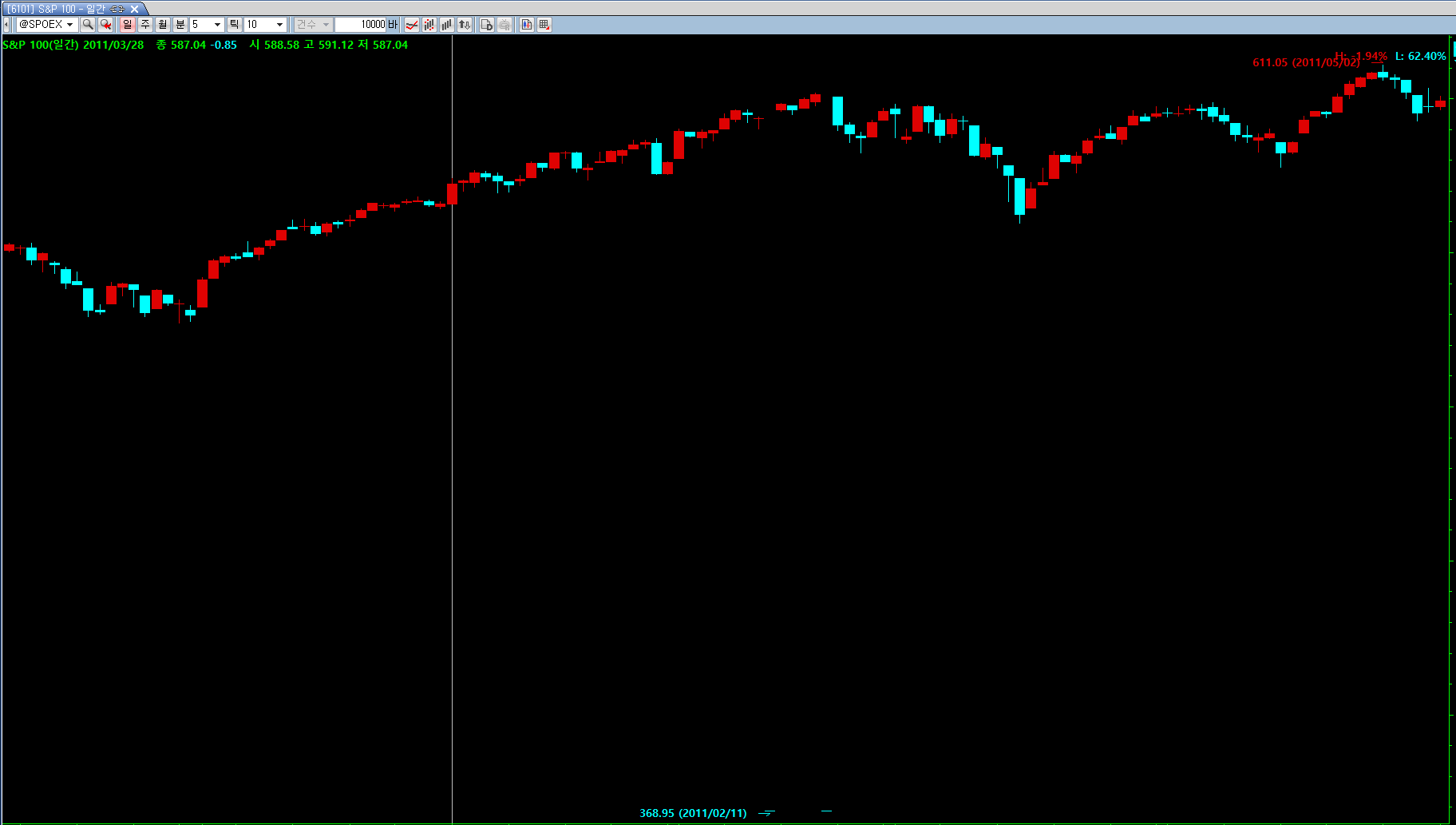Expand the minute interval dropdown showing 5
The height and width of the screenshot is (825, 1456).
pyautogui.click(x=217, y=25)
